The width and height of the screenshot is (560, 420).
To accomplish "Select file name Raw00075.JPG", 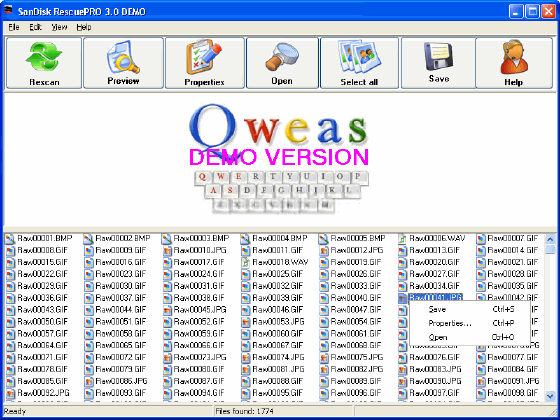I will click(356, 357).
